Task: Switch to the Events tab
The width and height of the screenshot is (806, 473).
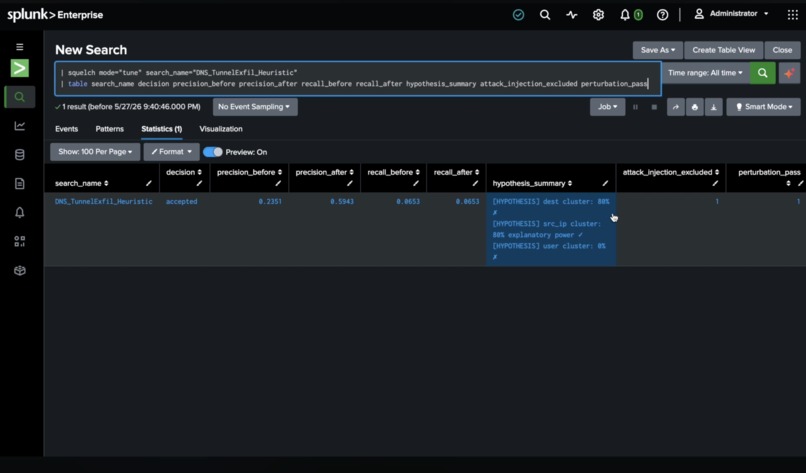Action: click(66, 129)
